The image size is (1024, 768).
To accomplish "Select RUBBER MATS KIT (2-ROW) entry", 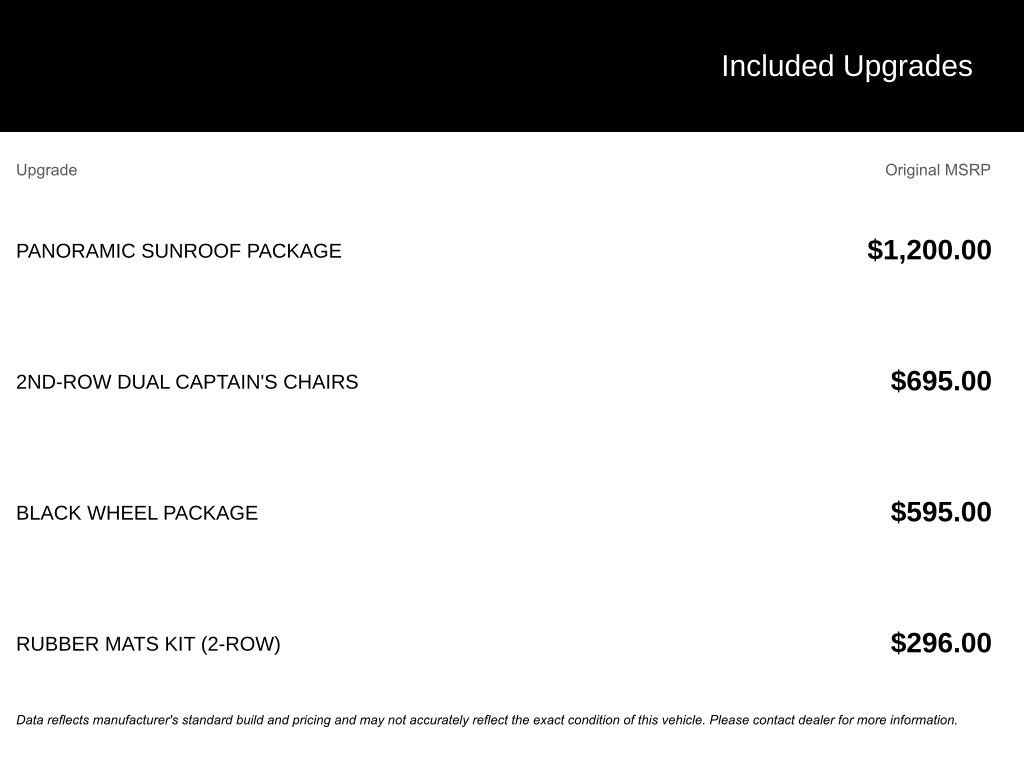I will click(x=148, y=645).
